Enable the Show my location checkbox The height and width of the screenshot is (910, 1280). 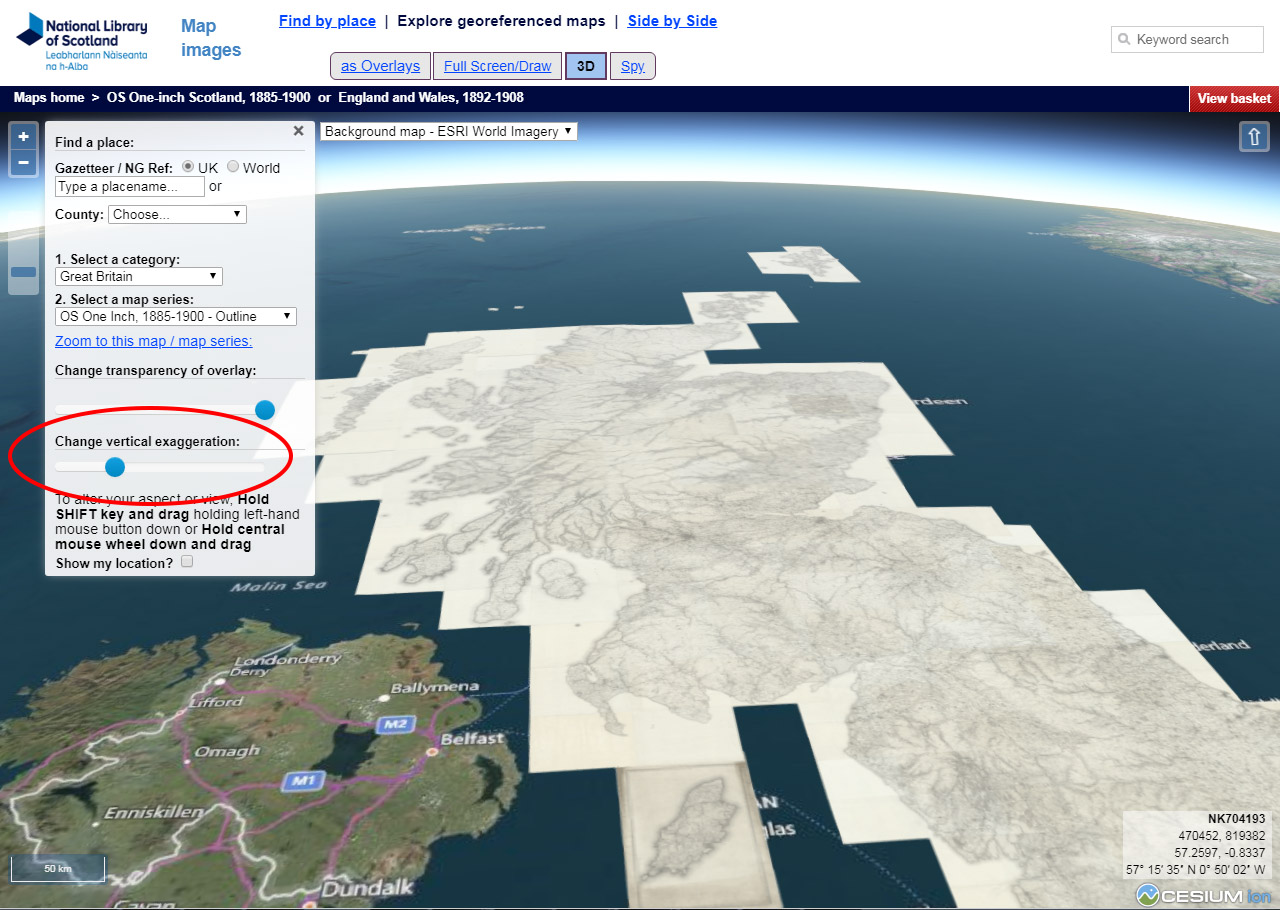[x=187, y=562]
